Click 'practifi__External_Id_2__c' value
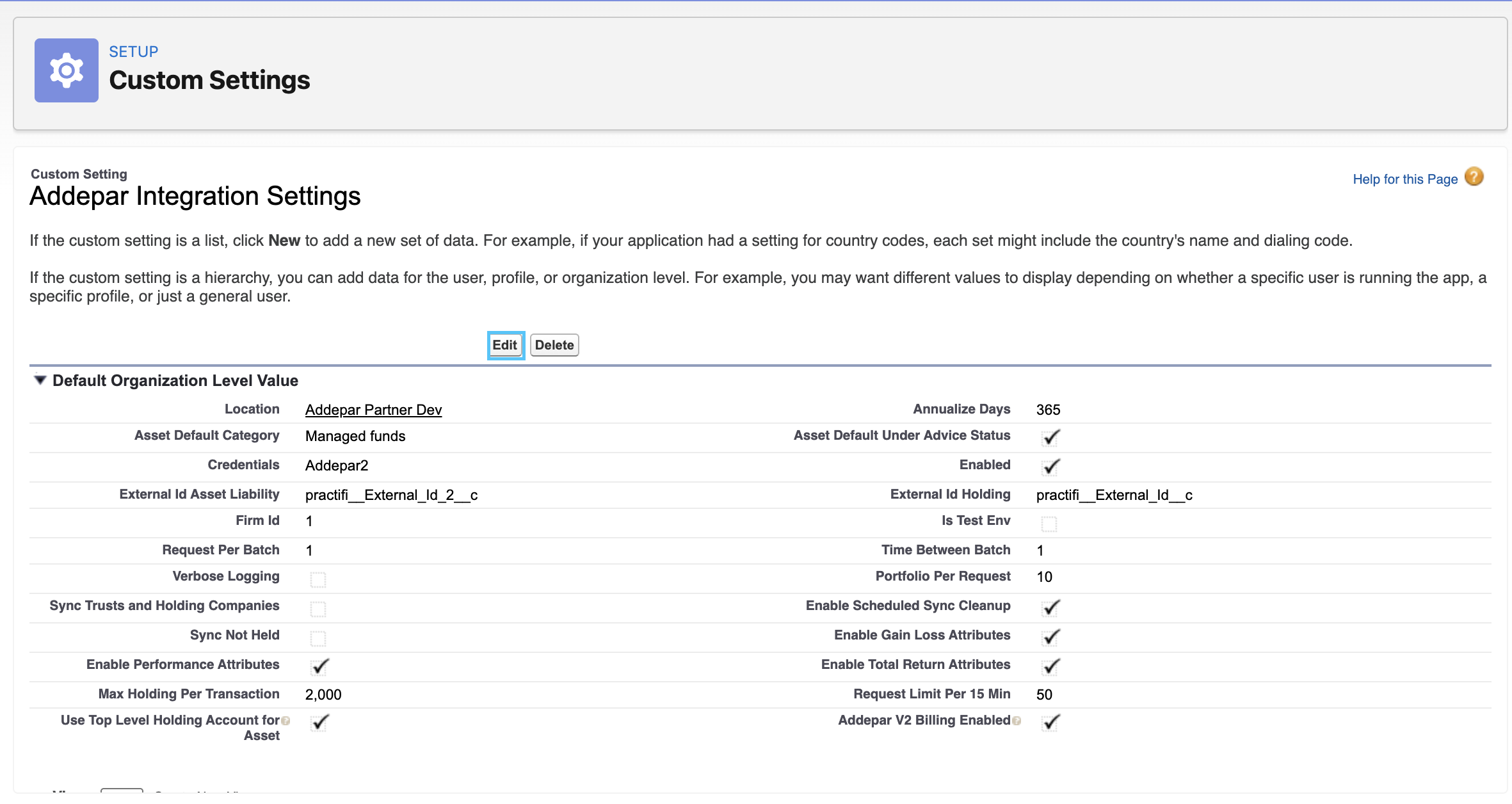 tap(391, 495)
